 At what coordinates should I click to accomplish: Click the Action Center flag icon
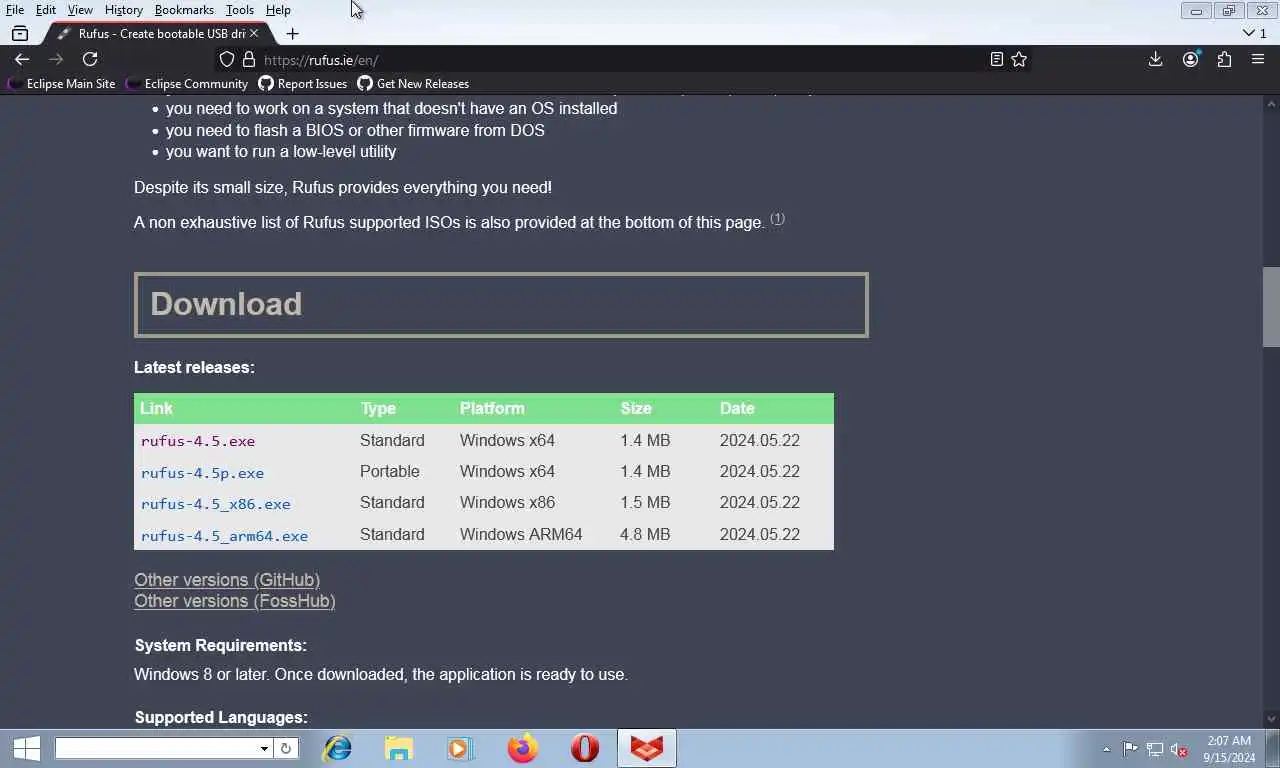point(1130,749)
